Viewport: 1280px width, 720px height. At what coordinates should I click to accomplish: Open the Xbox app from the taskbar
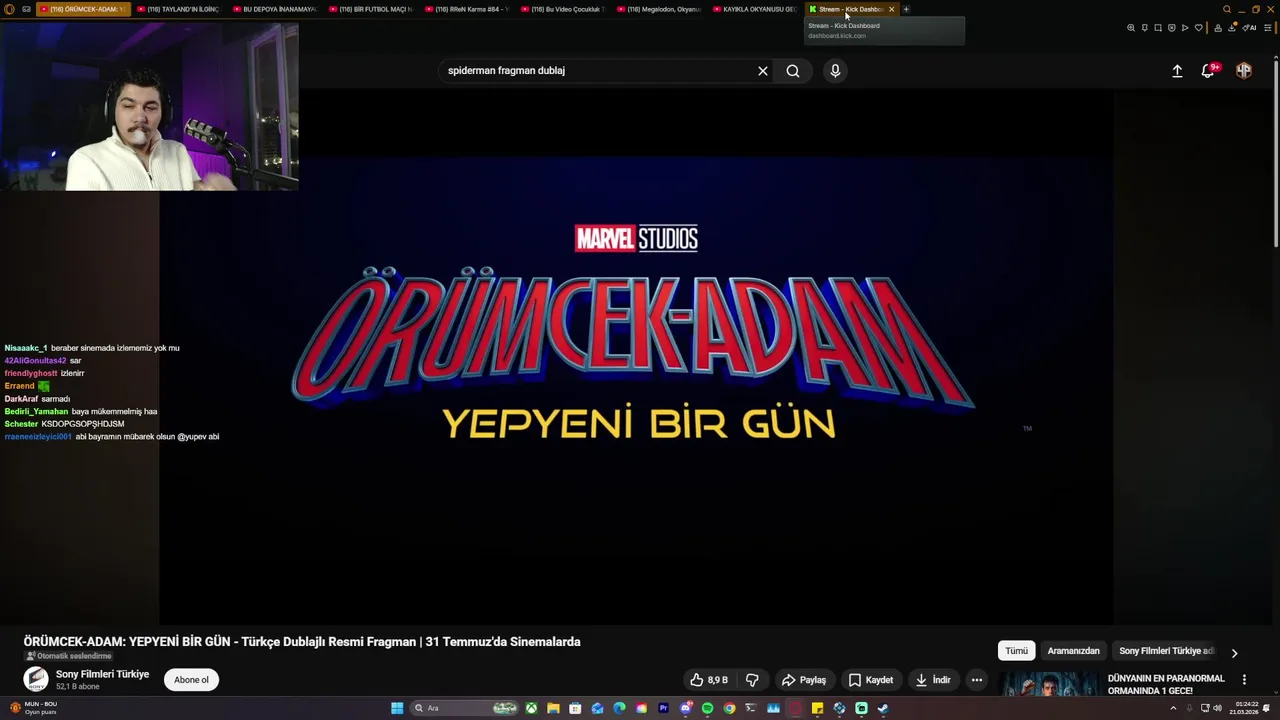[531, 708]
